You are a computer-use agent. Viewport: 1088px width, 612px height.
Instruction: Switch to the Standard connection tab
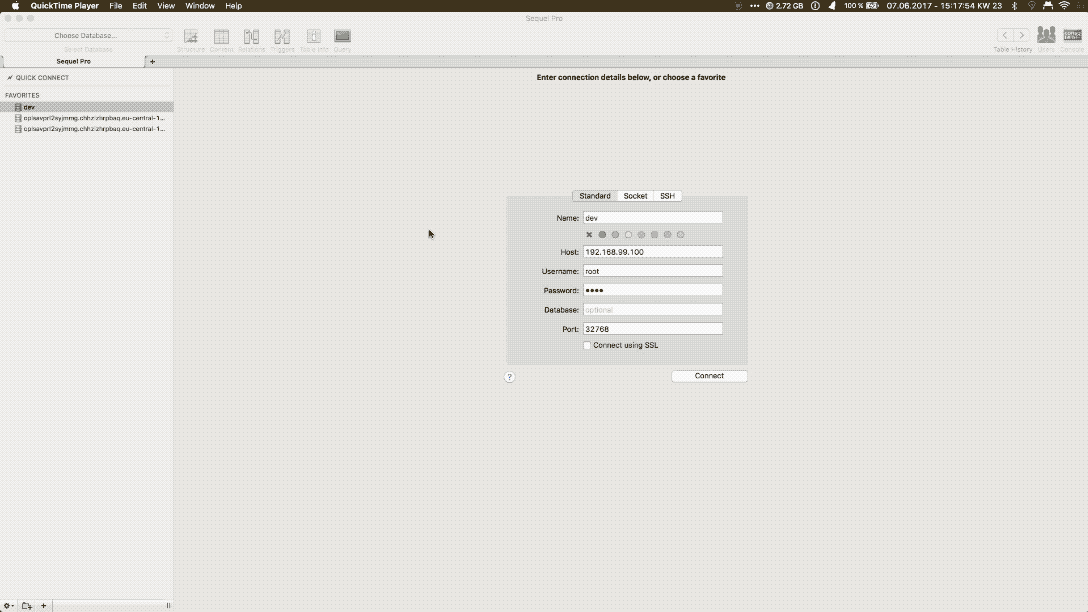pos(595,196)
